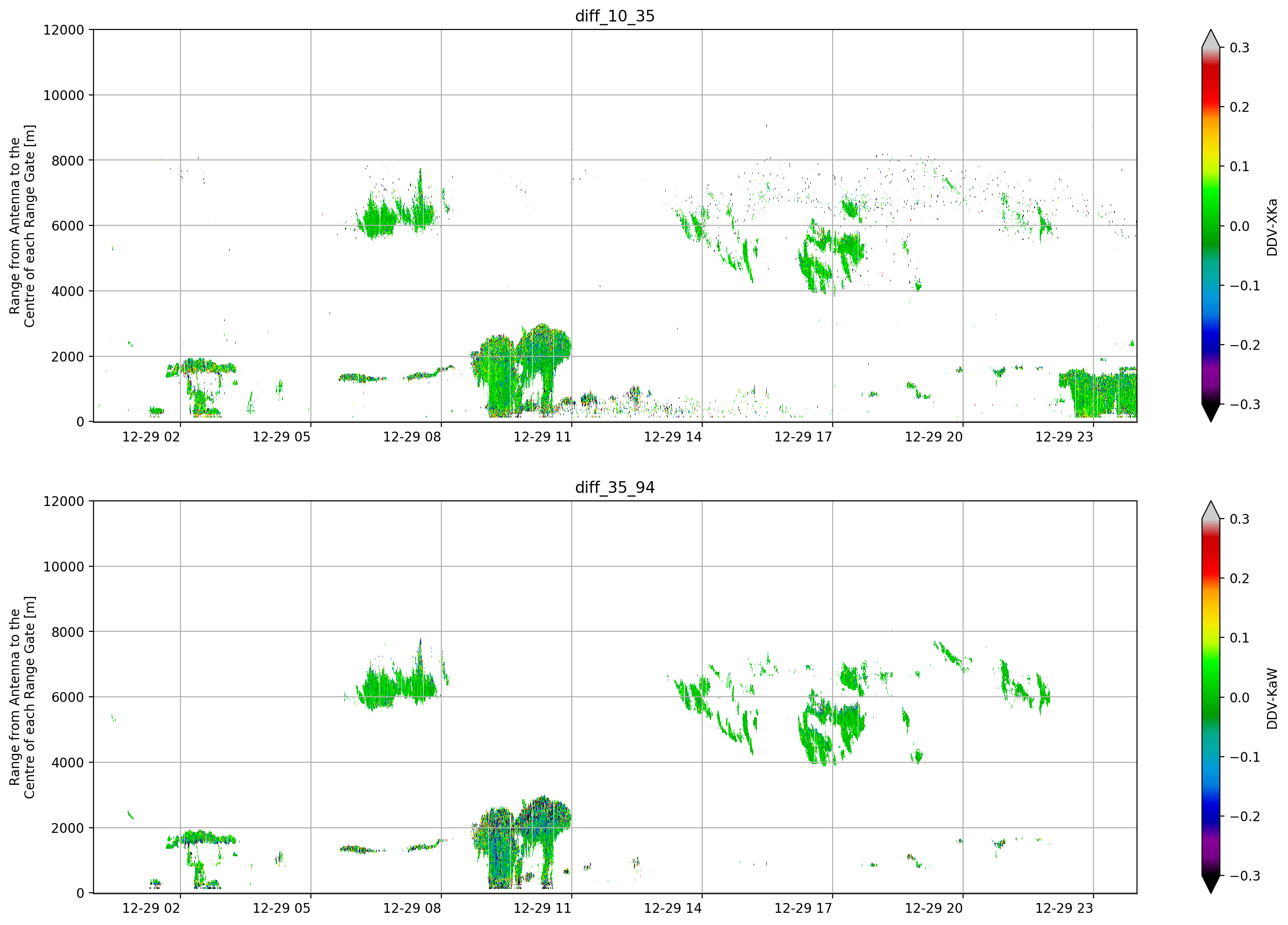Click '12-29 20' tick under diff_35_94 plot
This screenshot has width=1288, height=925.
(934, 909)
